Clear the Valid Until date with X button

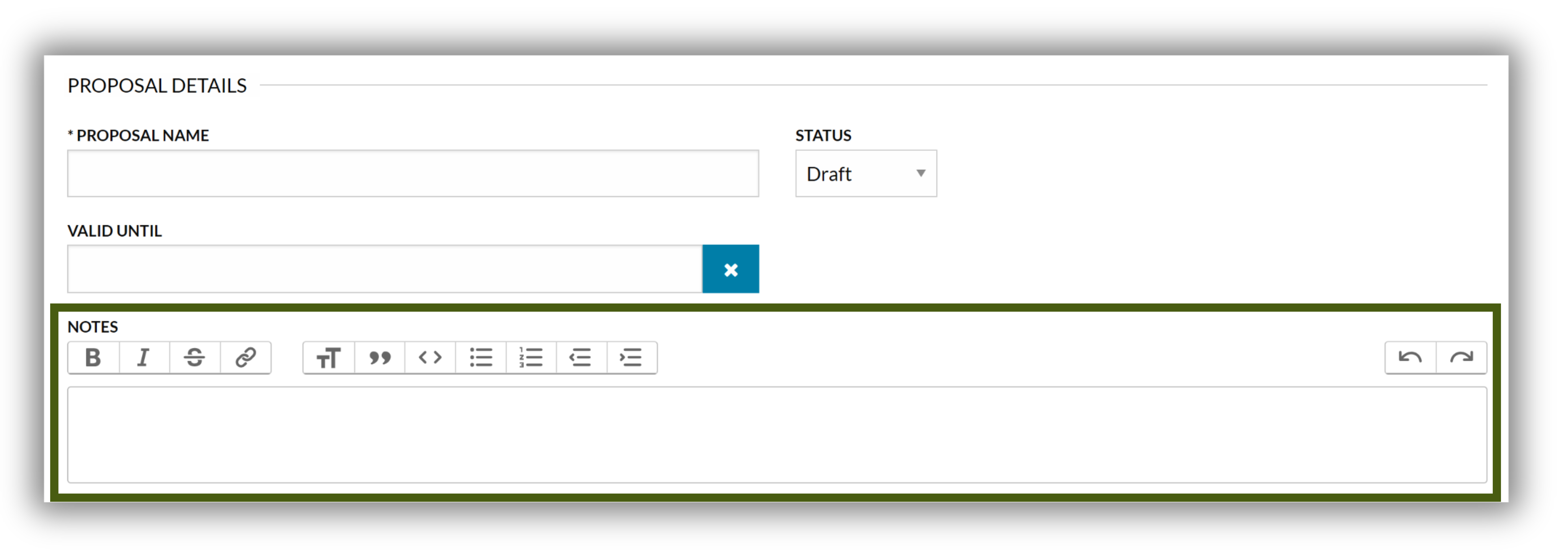tap(731, 269)
